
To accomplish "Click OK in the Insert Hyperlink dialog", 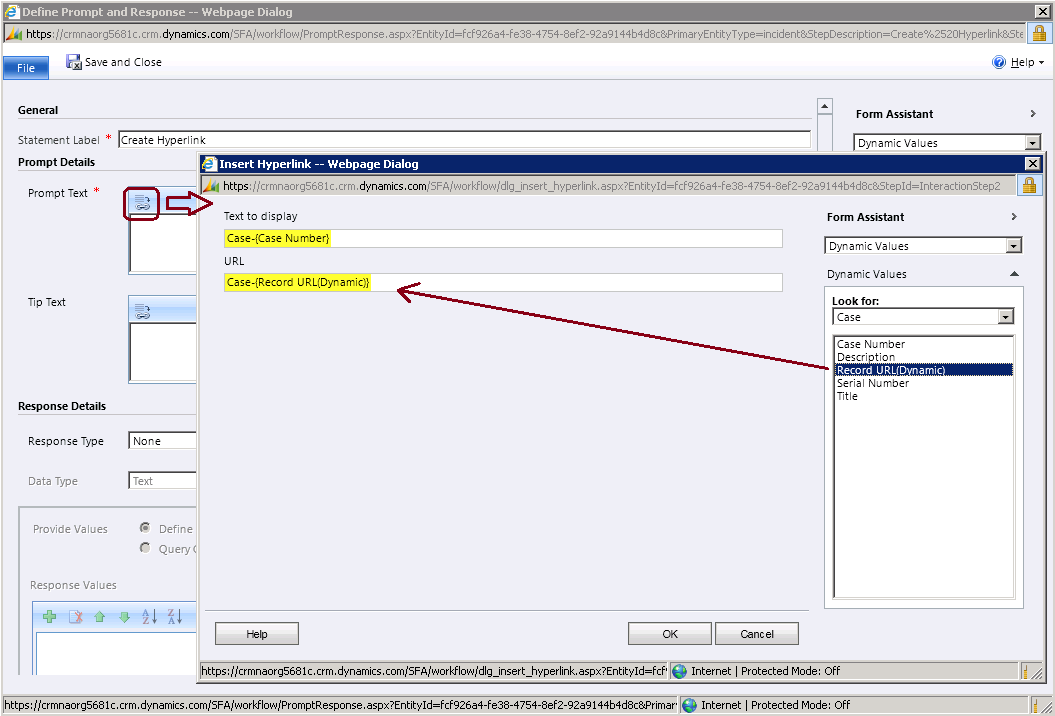I will pos(669,633).
